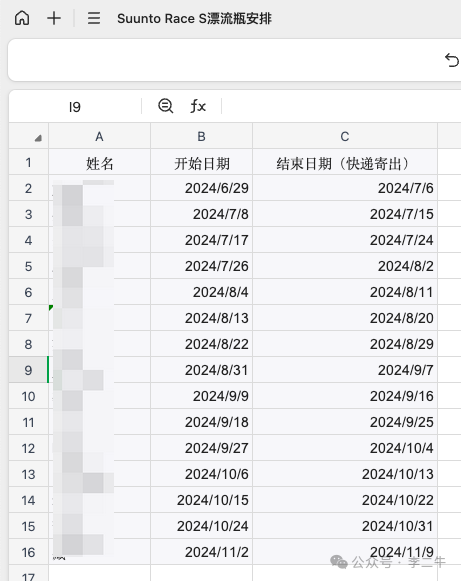Click document title Suunto Race S漂流瓶安排
Image resolution: width=461 pixels, height=581 pixels.
pos(194,18)
